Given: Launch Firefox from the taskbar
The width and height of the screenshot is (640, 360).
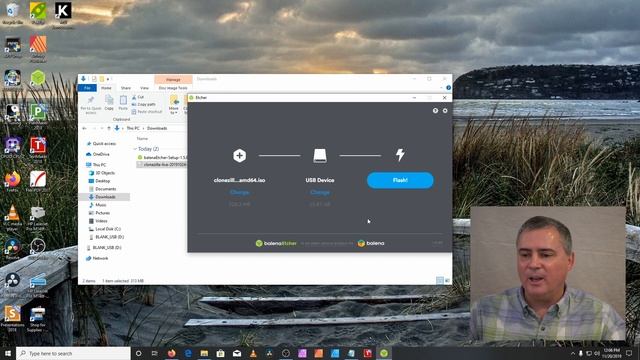Looking at the screenshot, I should (x=171, y=353).
